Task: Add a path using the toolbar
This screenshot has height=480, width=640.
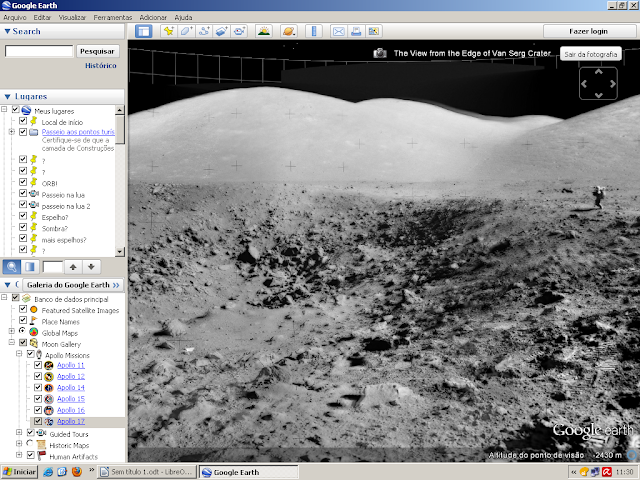Action: pyautogui.click(x=204, y=31)
